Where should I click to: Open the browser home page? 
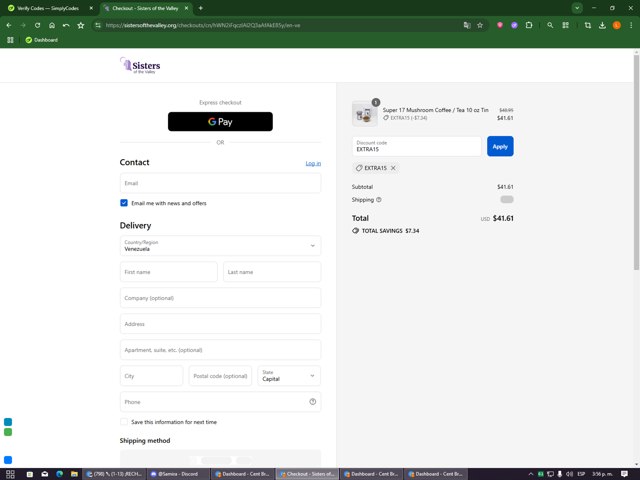tap(52, 25)
